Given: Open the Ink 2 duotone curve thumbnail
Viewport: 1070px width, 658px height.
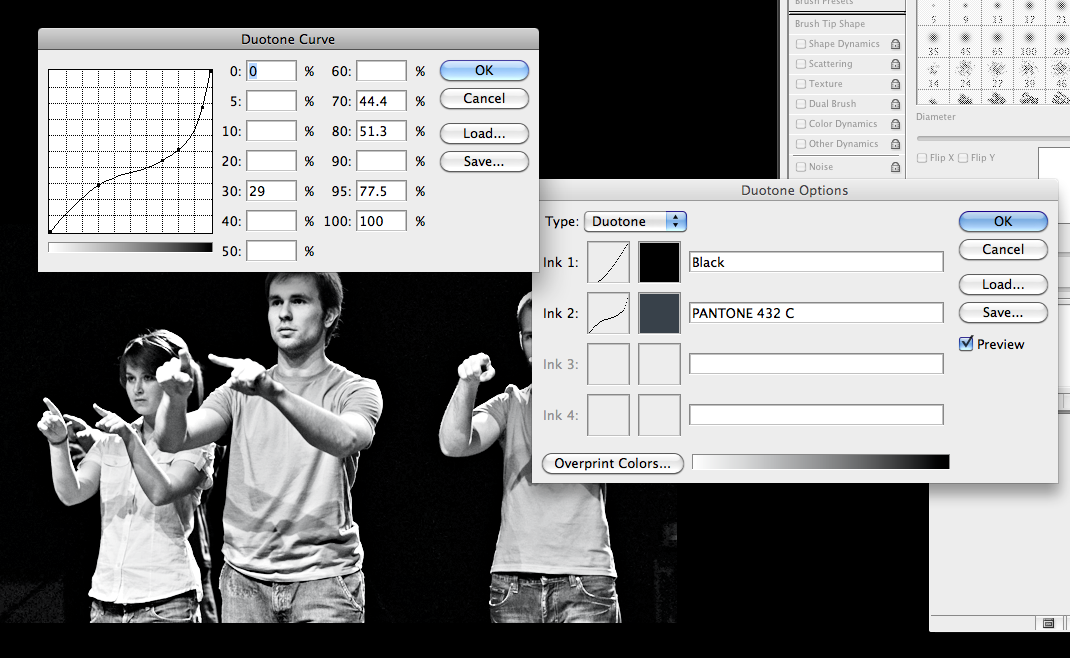Looking at the screenshot, I should point(608,313).
